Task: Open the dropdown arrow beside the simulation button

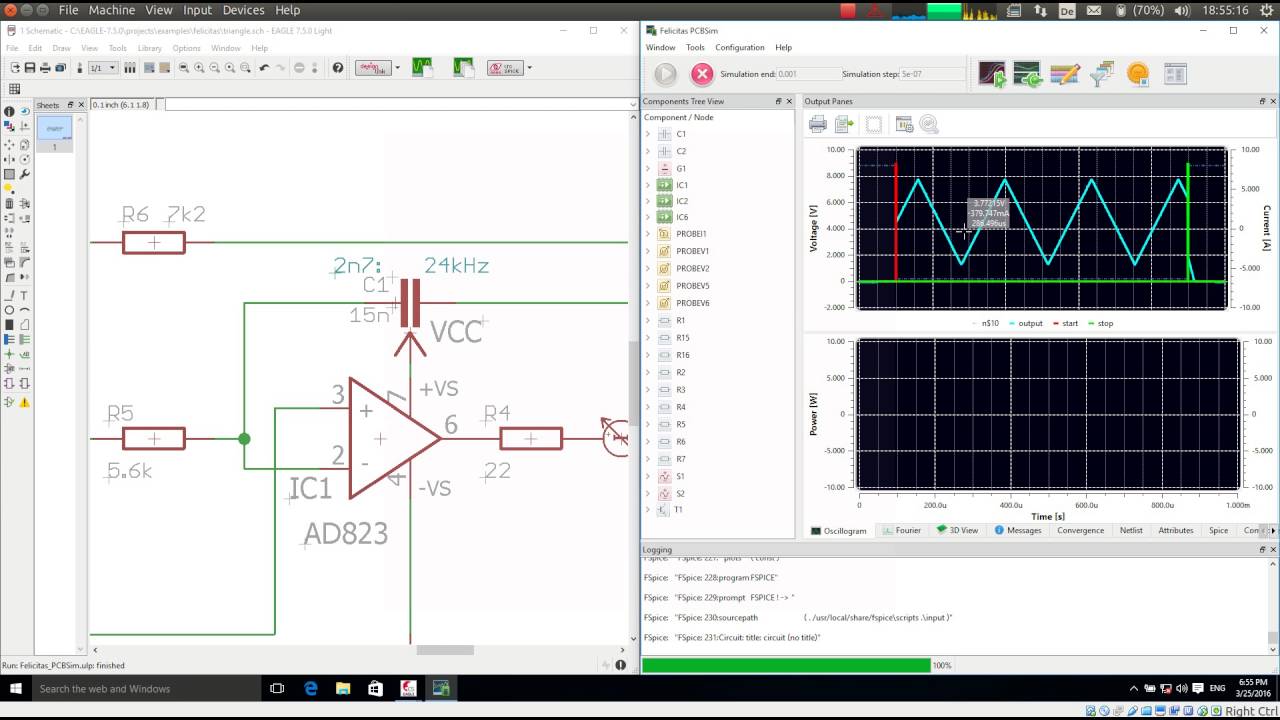Action: 530,68
